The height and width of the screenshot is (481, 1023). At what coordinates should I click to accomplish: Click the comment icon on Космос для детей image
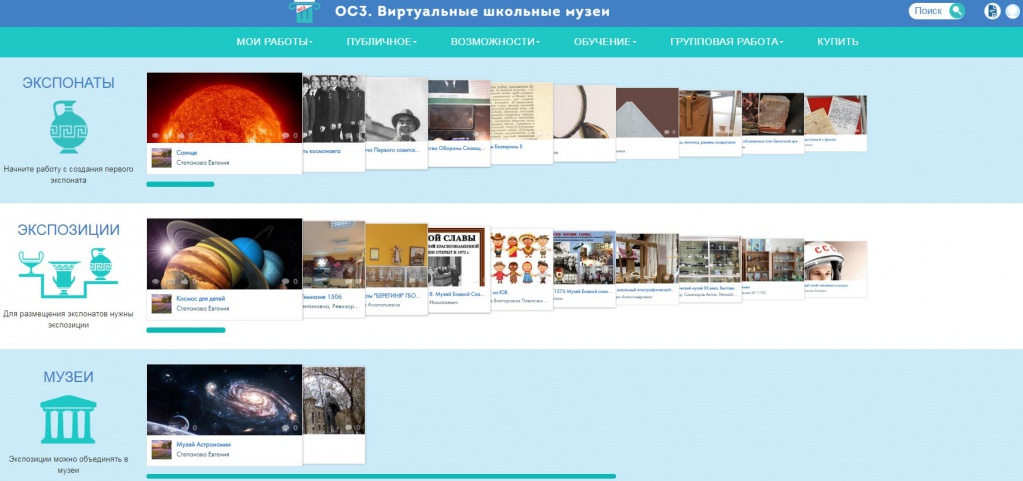click(x=285, y=282)
